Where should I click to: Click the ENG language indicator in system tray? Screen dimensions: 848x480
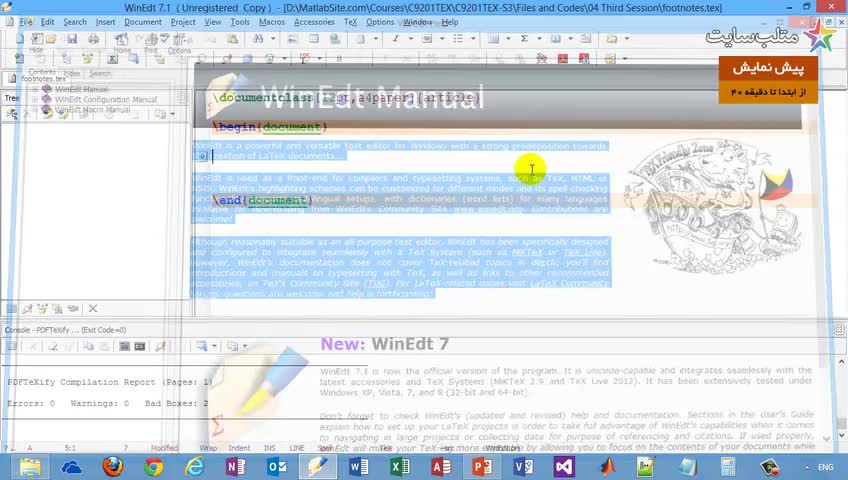[x=825, y=467]
